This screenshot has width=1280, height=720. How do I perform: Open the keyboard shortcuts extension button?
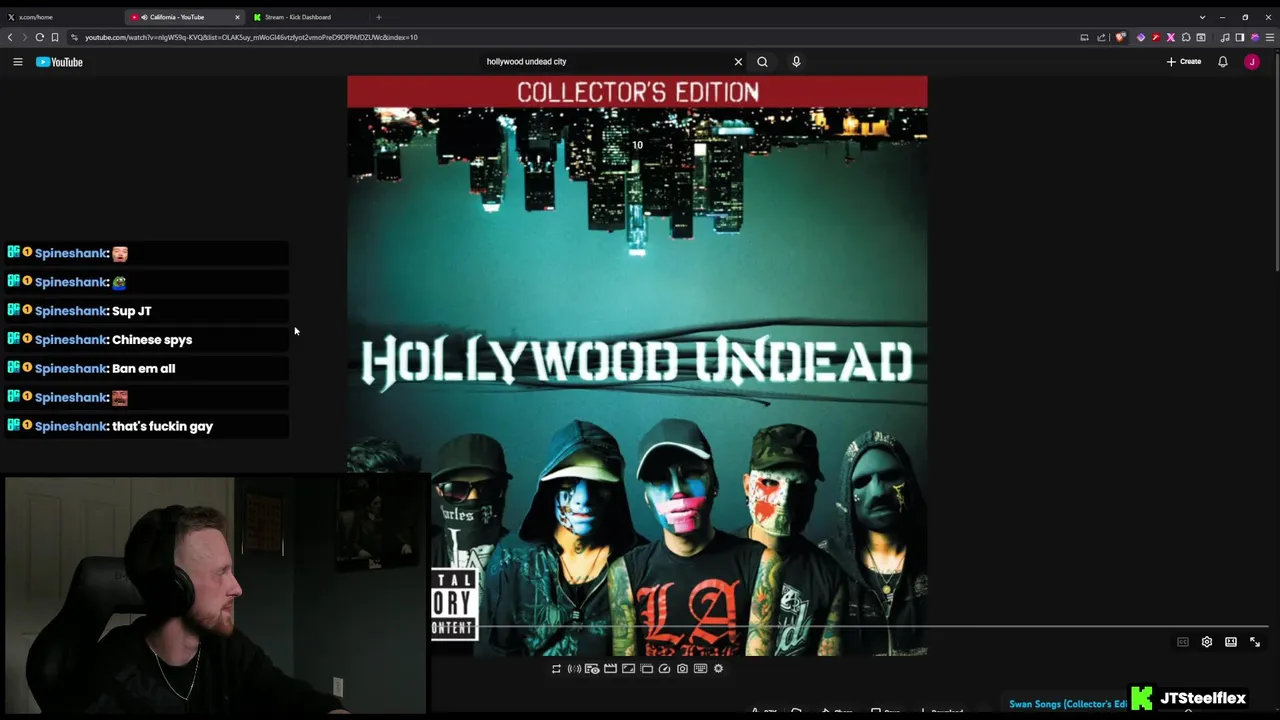(700, 669)
